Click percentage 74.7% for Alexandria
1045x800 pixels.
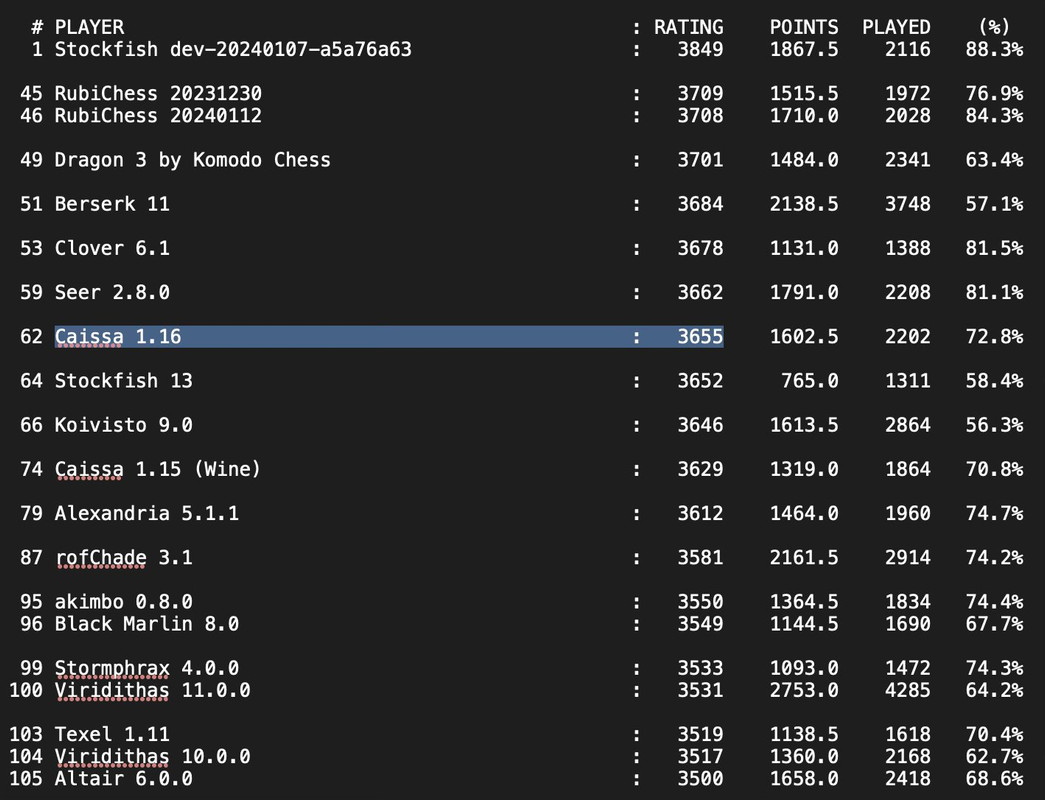pos(994,513)
